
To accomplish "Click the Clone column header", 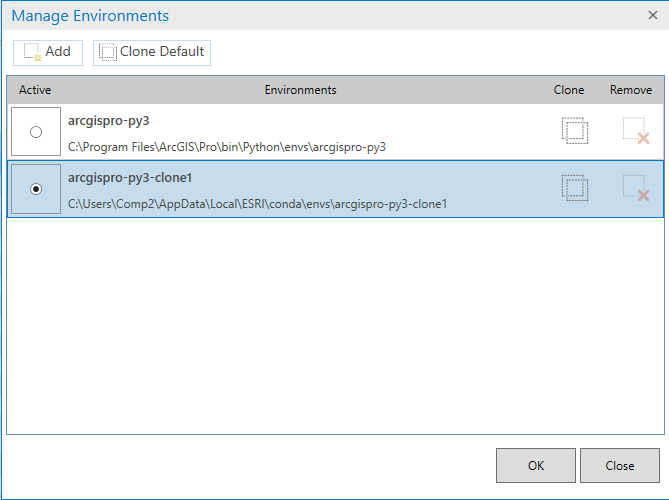I will (569, 90).
